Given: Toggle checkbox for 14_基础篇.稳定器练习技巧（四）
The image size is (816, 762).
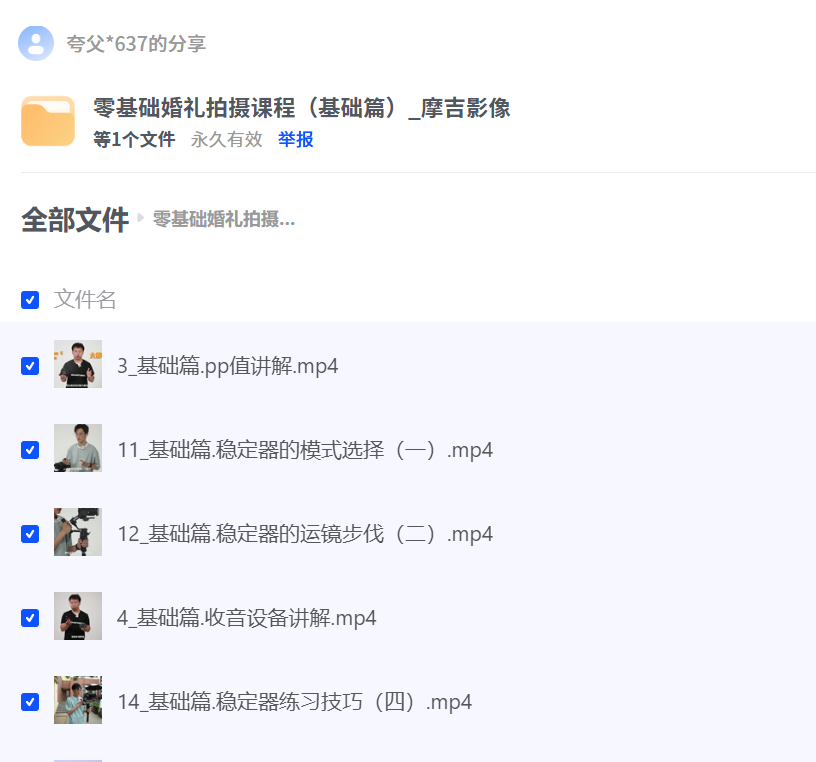Looking at the screenshot, I should pyautogui.click(x=30, y=700).
